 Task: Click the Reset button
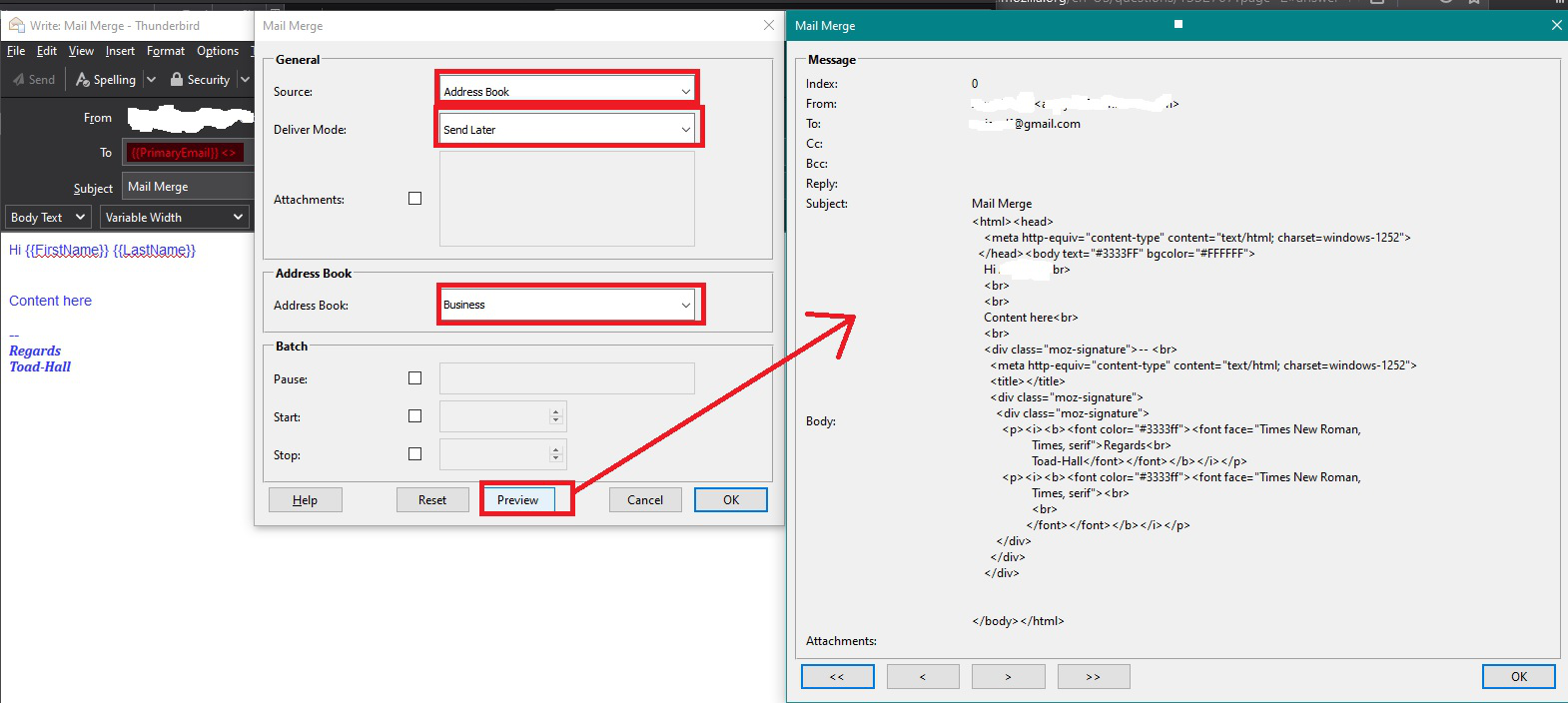pos(432,500)
